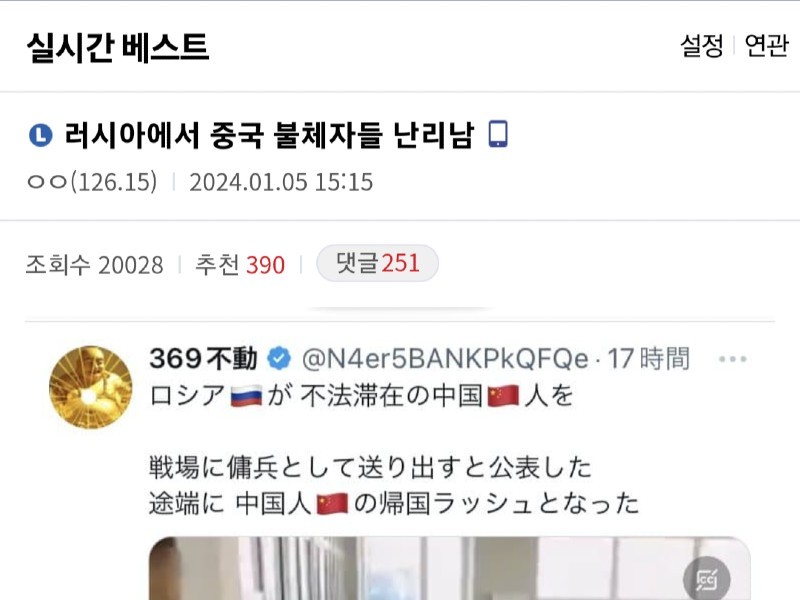The width and height of the screenshot is (800, 600).
Task: Click the 추천 390 recommendation count
Action: (x=240, y=265)
